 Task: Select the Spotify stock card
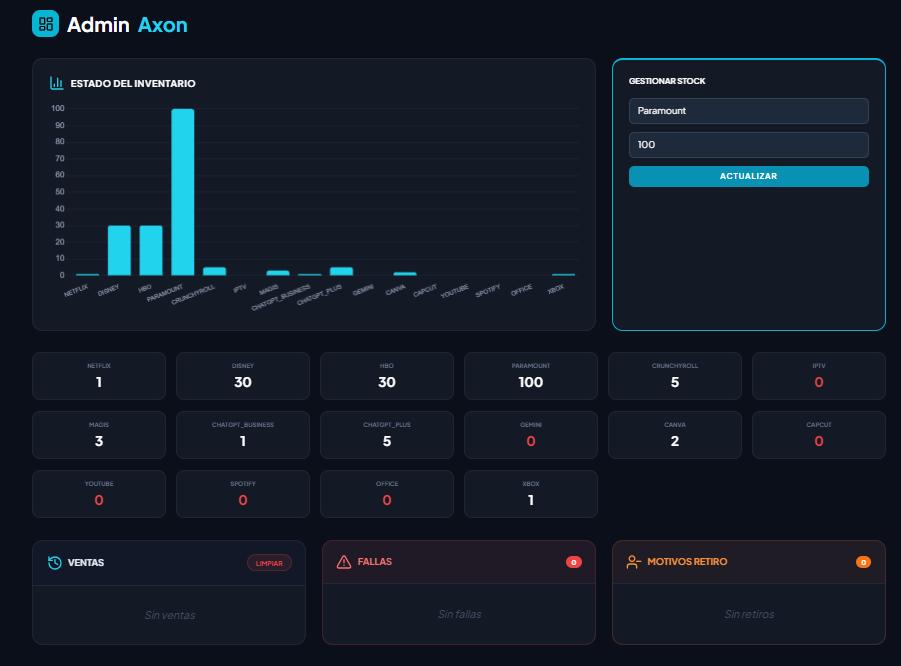(x=242, y=494)
